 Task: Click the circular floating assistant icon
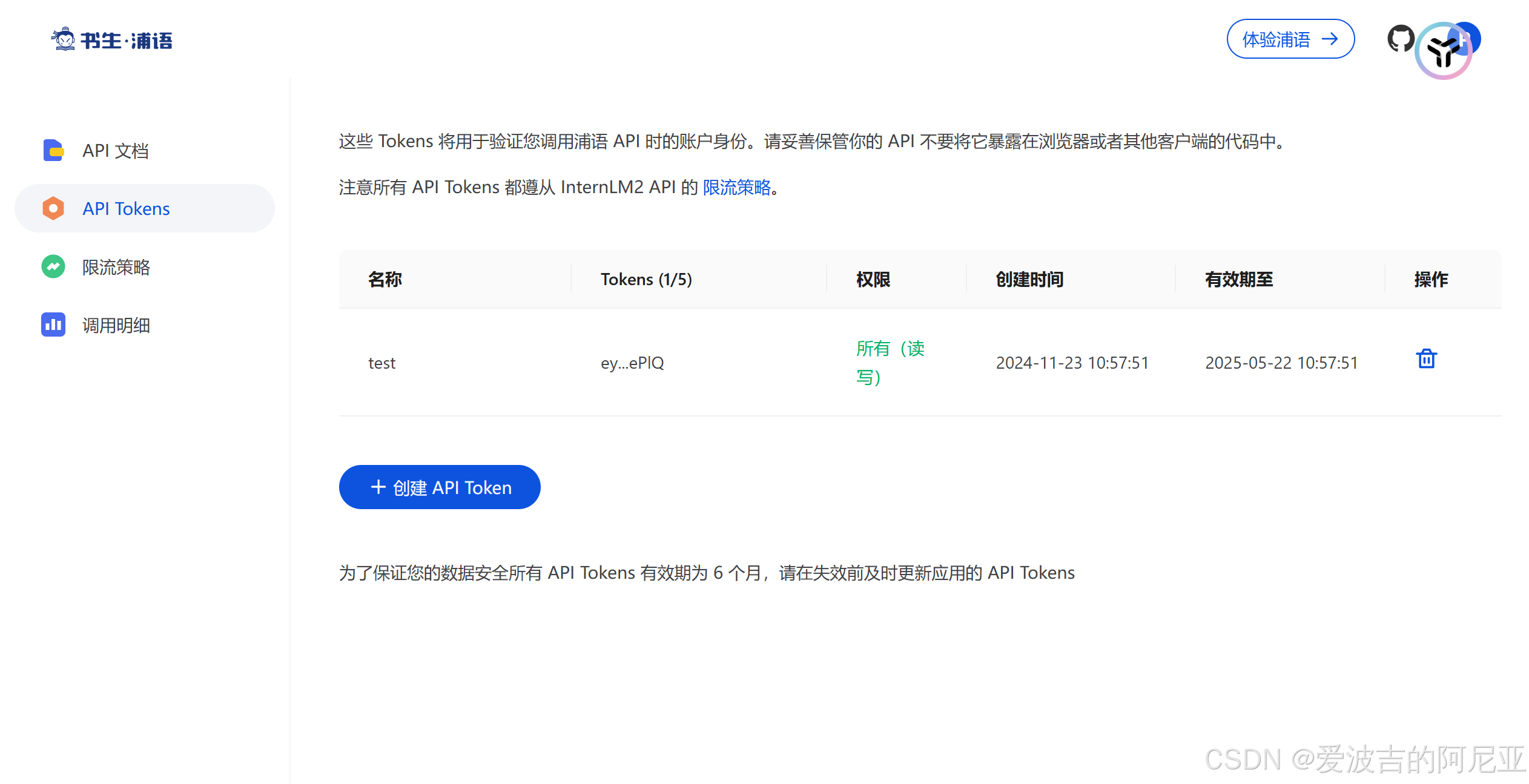(1444, 52)
